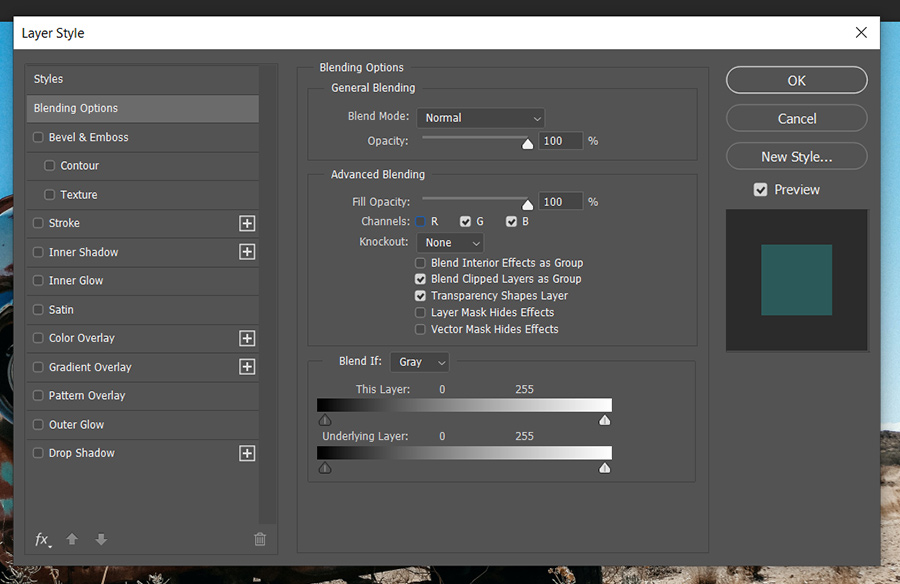Expand the Knockout dropdown
Image resolution: width=900 pixels, height=584 pixels.
tap(450, 243)
